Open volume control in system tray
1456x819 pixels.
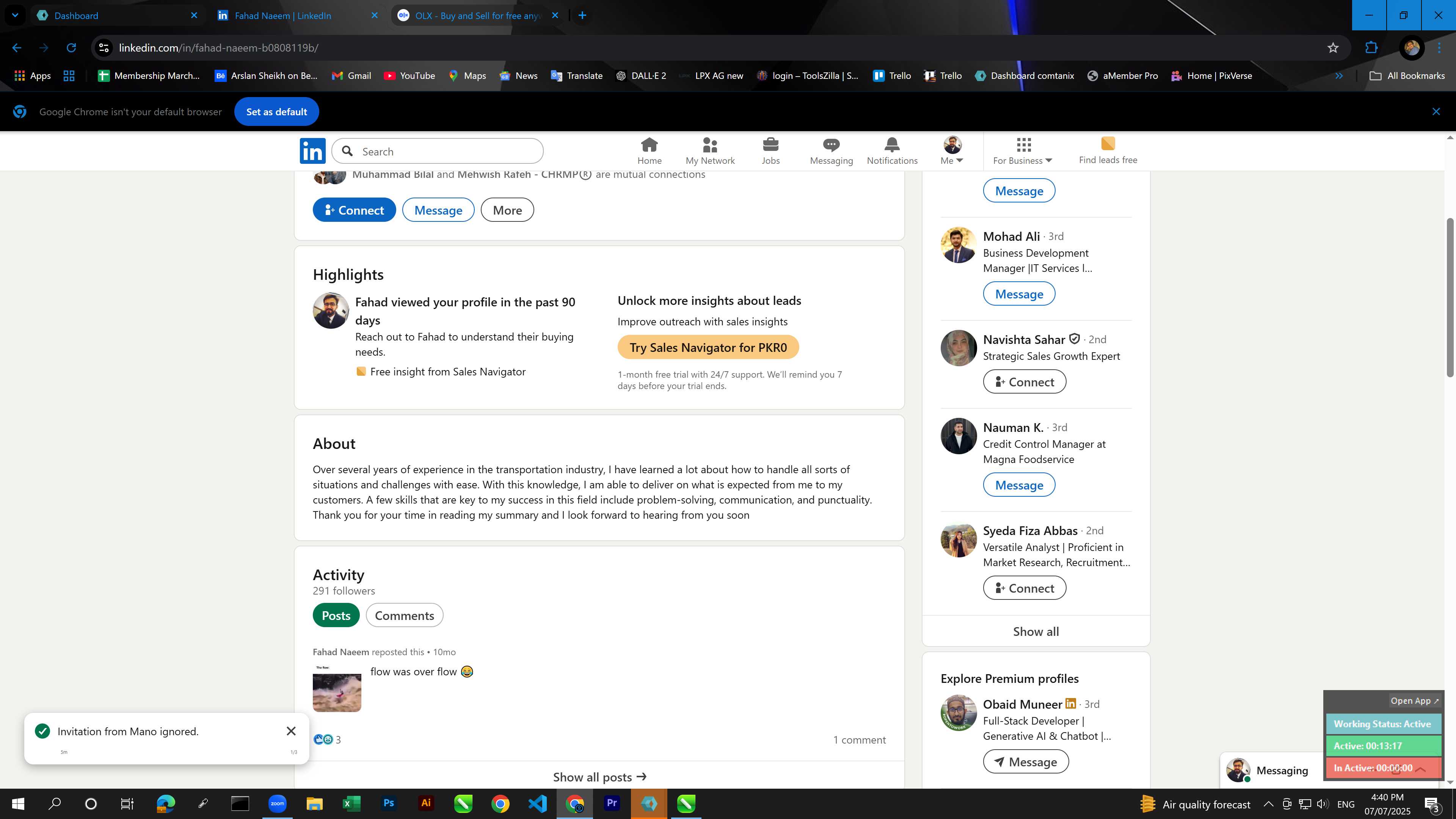click(1322, 804)
